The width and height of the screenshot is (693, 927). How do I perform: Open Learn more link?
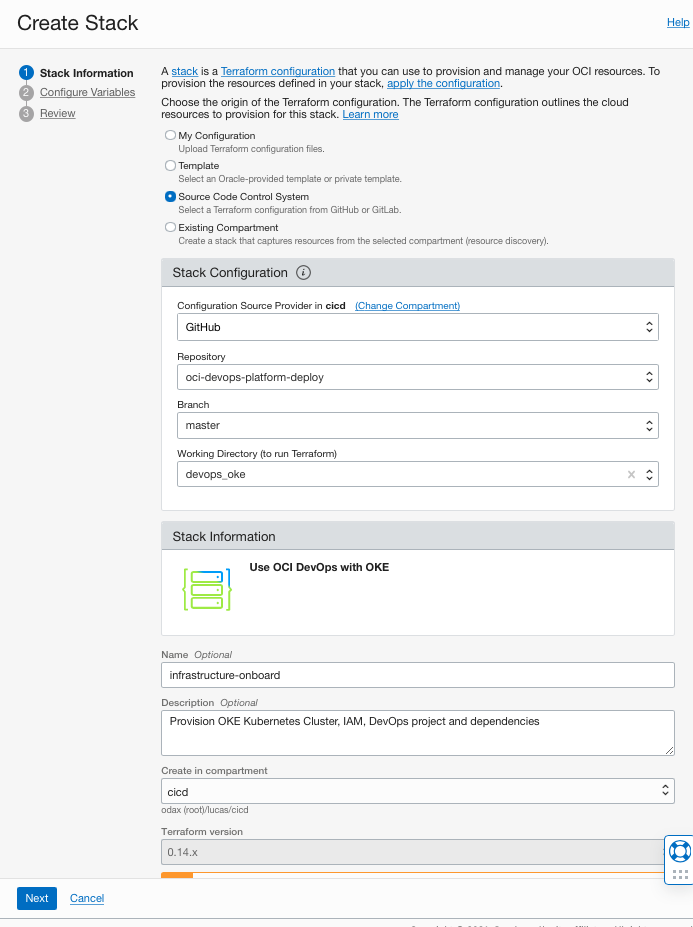(370, 114)
